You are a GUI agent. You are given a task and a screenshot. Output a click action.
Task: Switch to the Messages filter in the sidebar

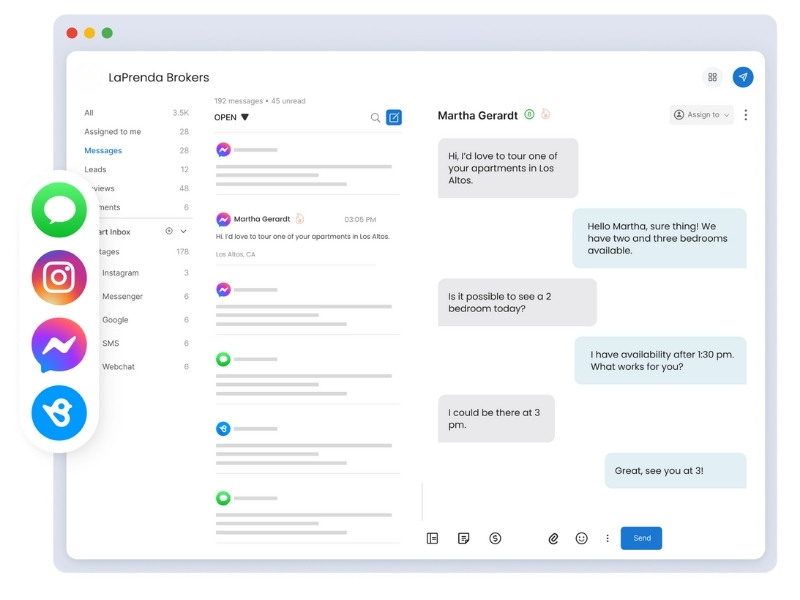(106, 151)
